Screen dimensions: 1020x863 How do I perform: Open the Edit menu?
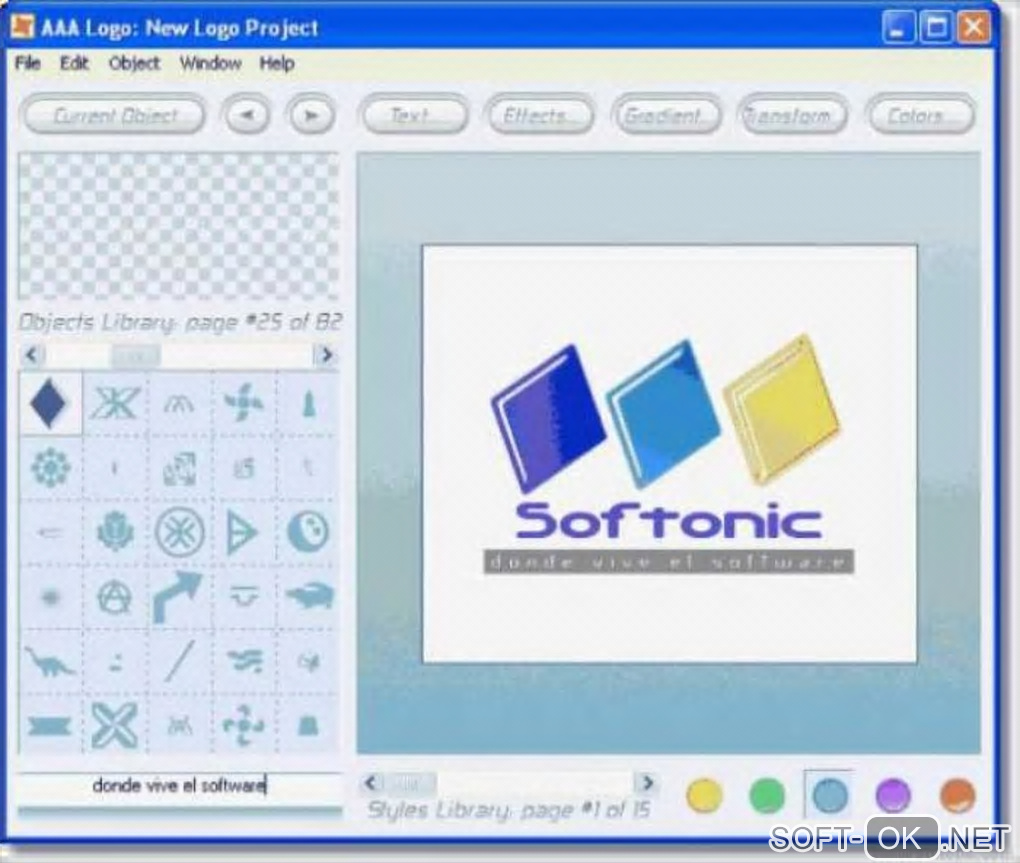click(74, 63)
